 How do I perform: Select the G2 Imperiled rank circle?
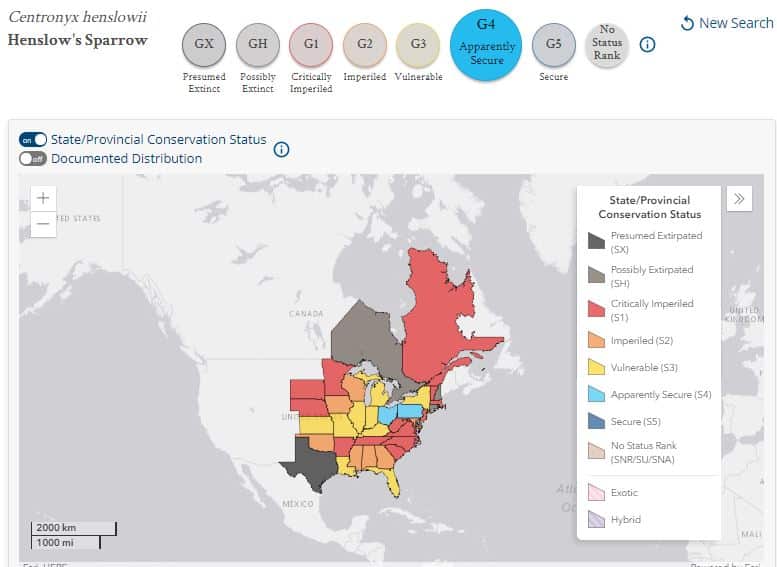pyautogui.click(x=365, y=44)
